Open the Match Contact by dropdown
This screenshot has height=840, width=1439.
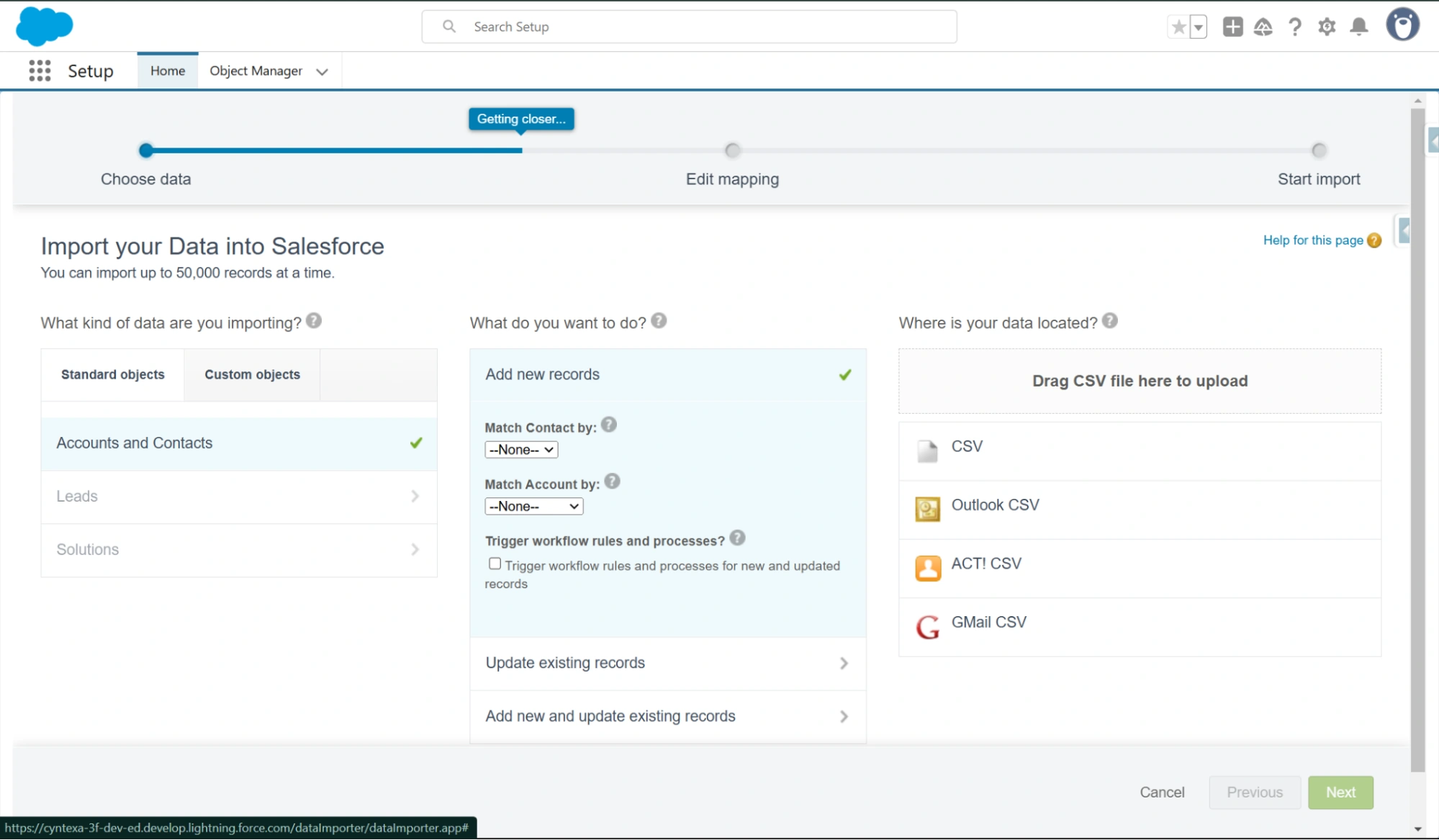(x=521, y=450)
